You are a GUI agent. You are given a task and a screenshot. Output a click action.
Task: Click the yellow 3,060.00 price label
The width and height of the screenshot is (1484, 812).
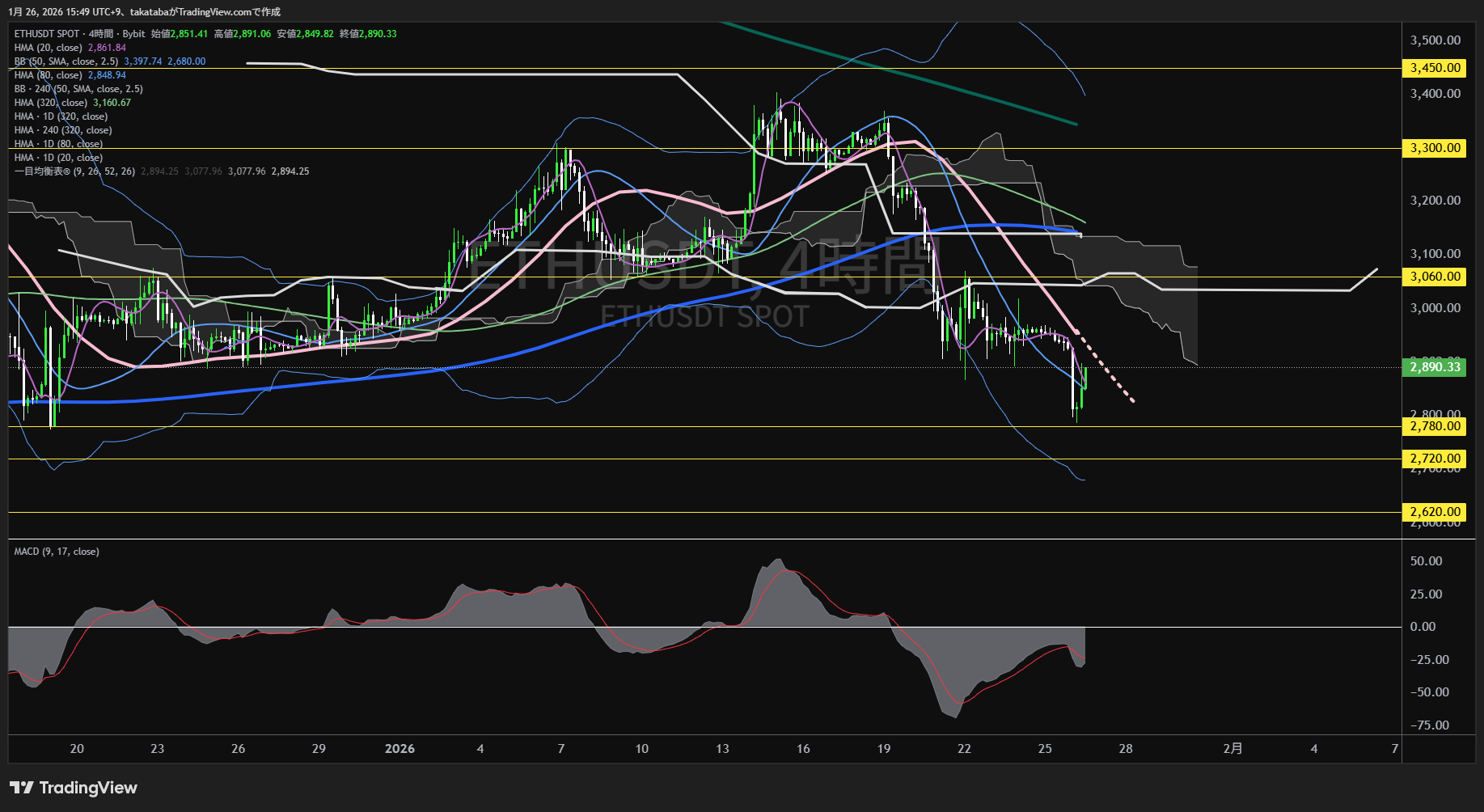pyautogui.click(x=1435, y=277)
